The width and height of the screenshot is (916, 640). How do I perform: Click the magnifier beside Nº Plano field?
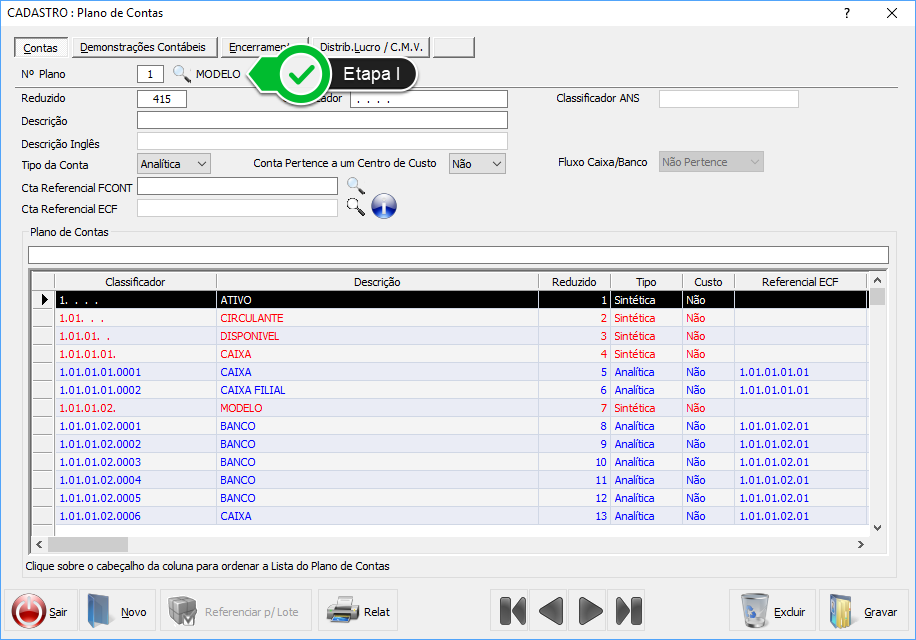(x=181, y=73)
